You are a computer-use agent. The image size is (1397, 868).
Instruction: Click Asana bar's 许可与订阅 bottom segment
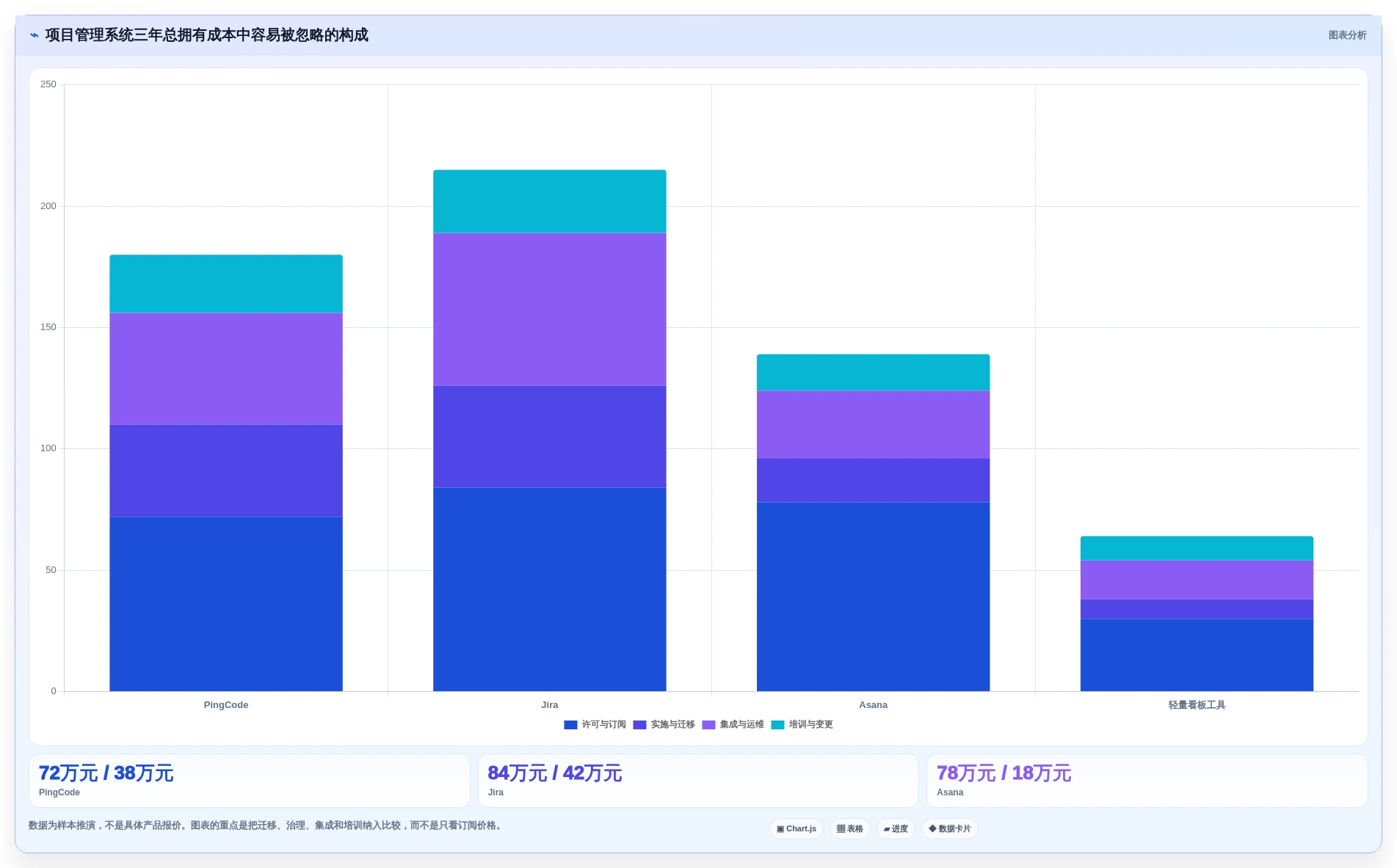point(874,597)
